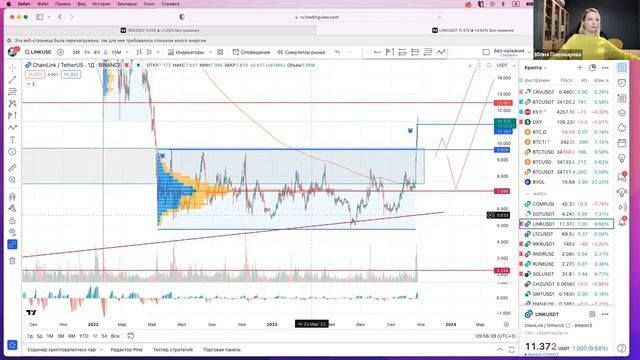The image size is (640, 360).
Task: Select the 4Ч timeframe
Action: point(97,52)
